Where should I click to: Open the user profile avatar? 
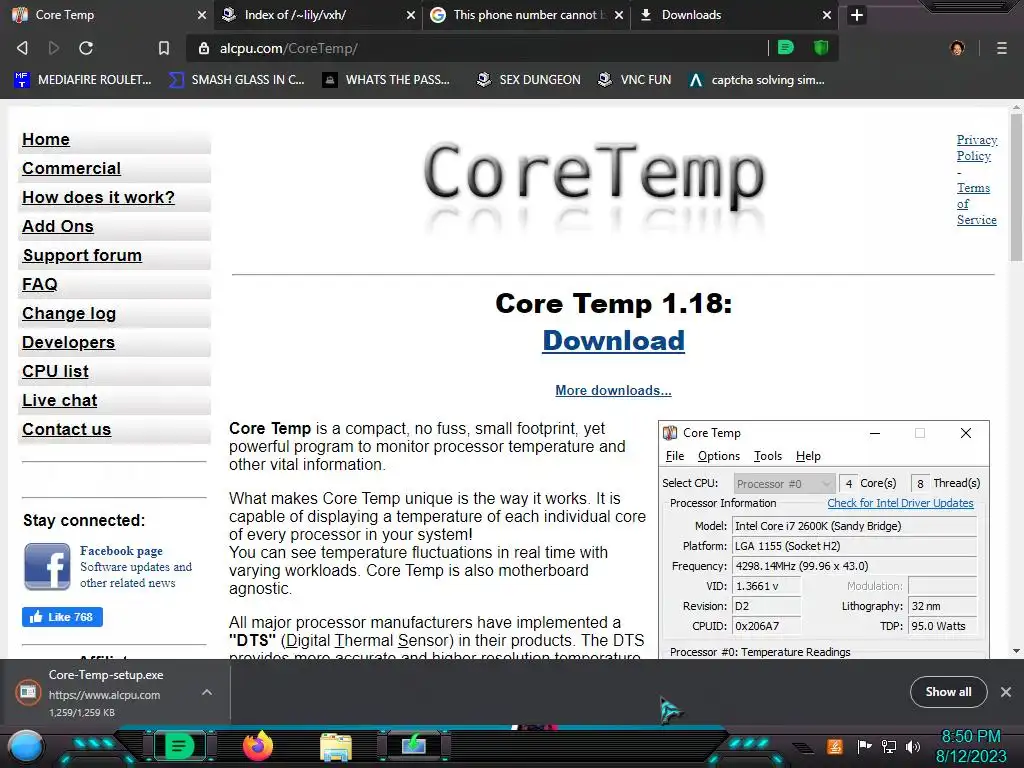click(957, 48)
